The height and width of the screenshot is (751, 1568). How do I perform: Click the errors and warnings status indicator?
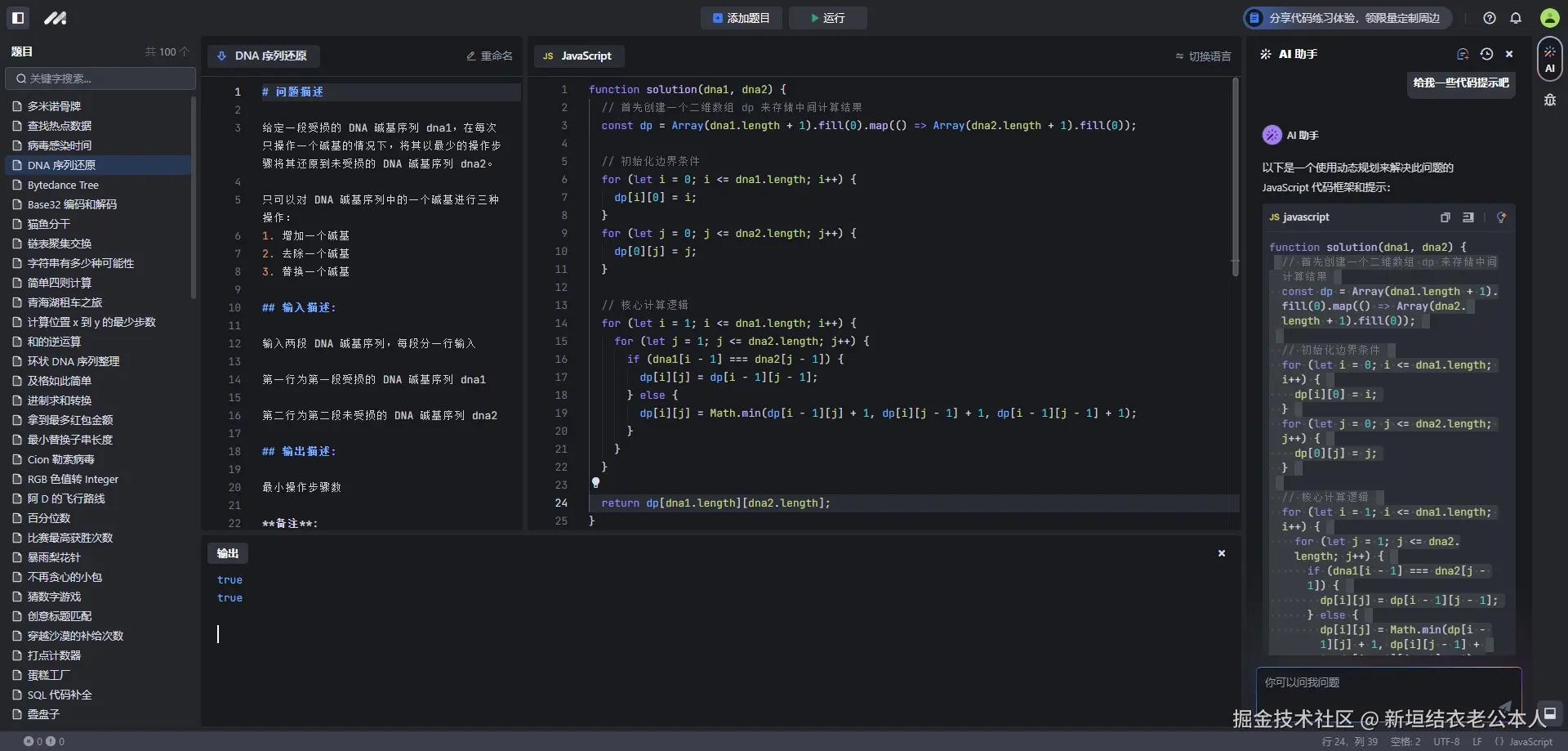tap(44, 741)
